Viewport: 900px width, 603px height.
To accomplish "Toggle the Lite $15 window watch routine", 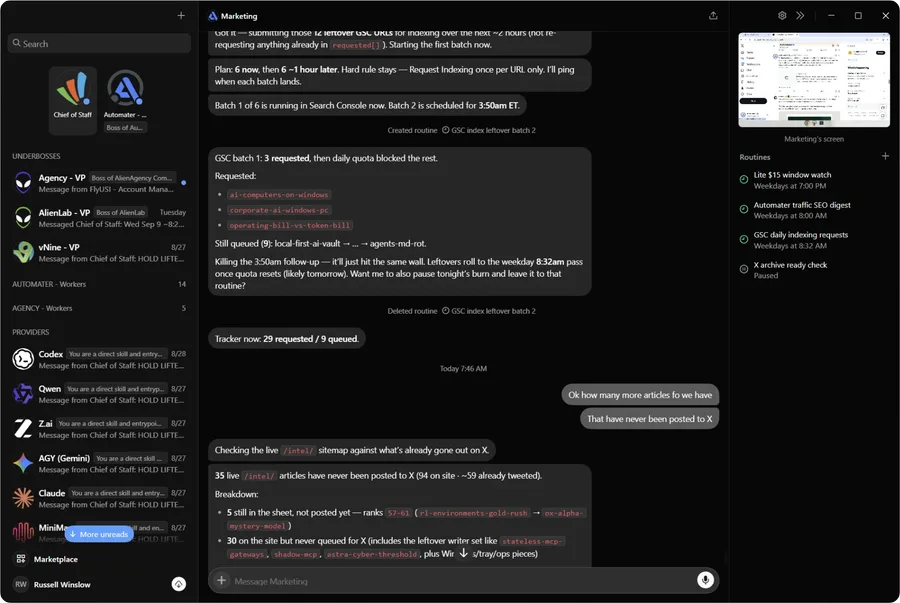I will (744, 180).
